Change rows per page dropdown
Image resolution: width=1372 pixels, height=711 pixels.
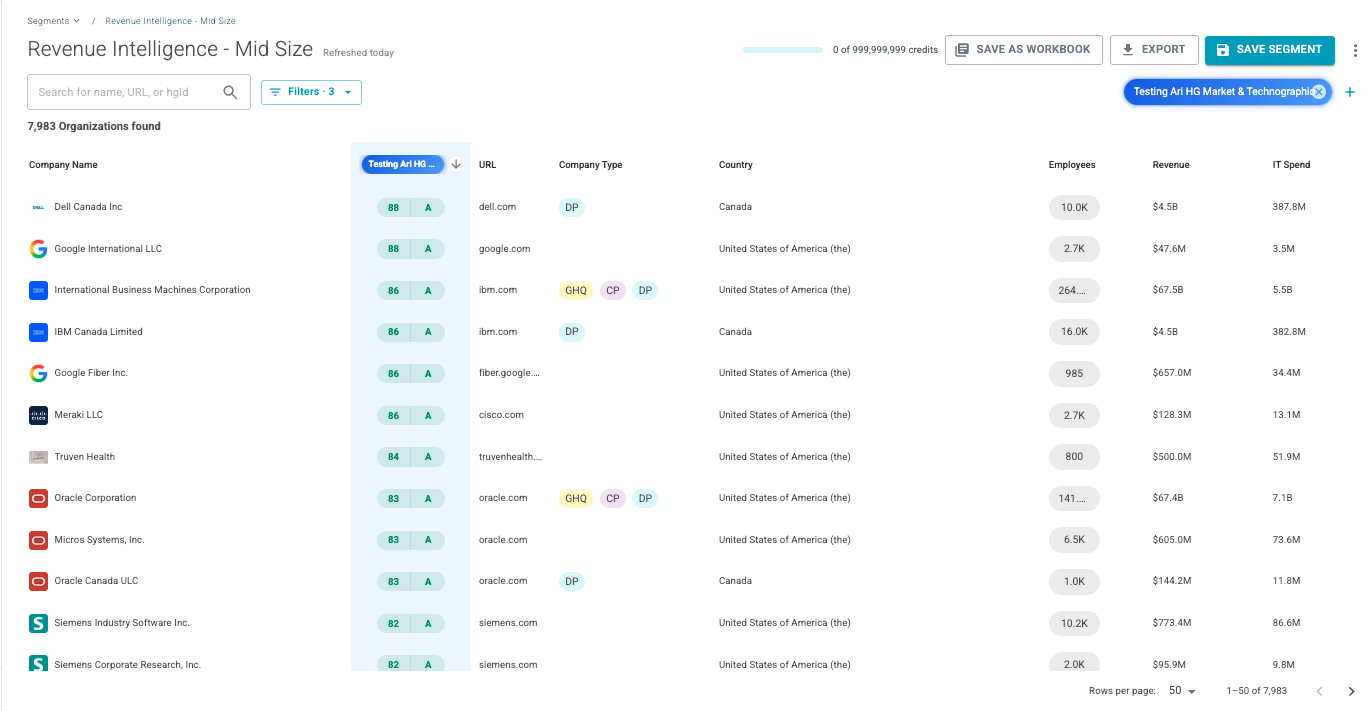(x=1182, y=691)
